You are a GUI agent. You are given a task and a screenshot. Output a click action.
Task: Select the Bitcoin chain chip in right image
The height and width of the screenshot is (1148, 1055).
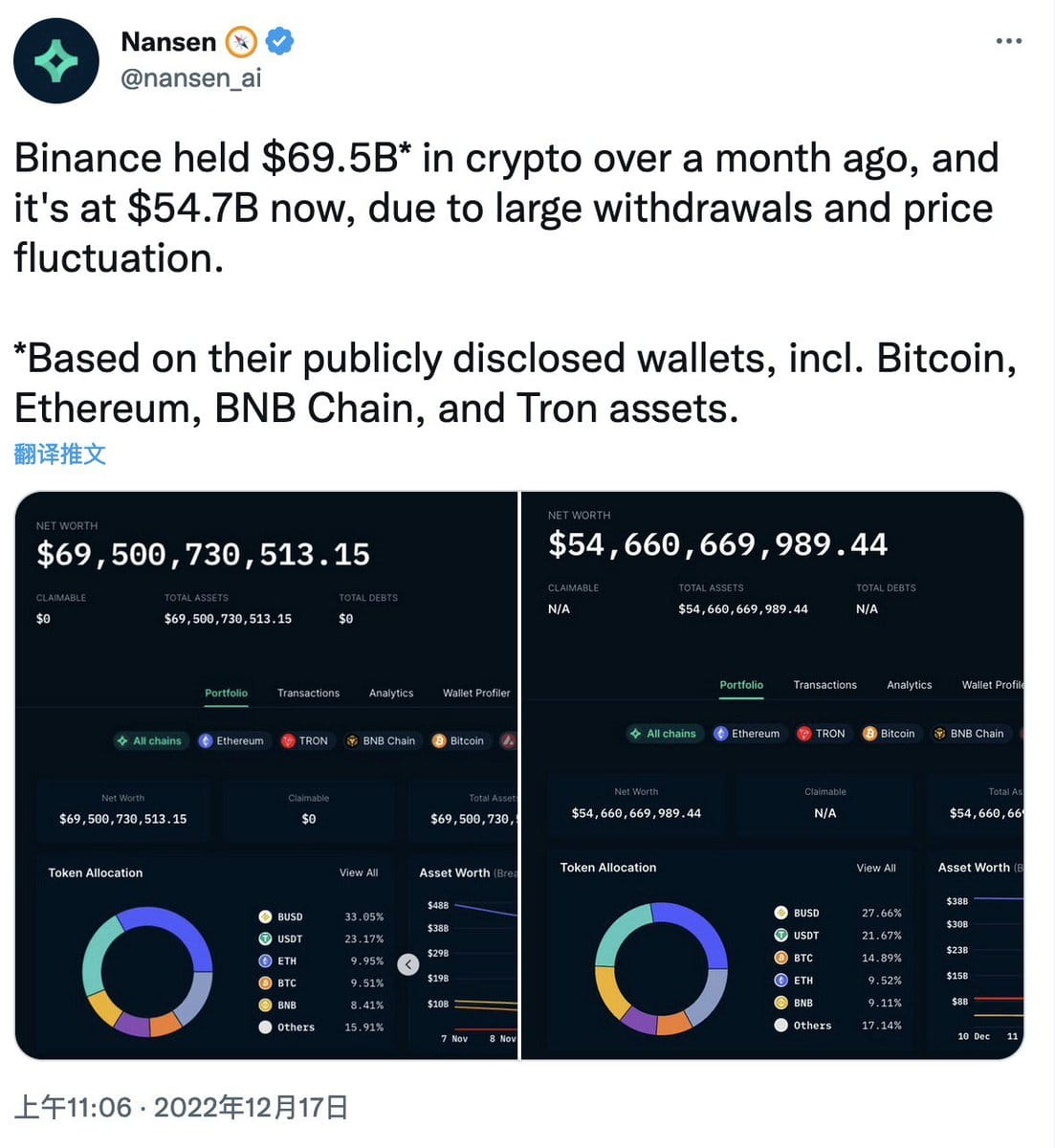[x=889, y=734]
